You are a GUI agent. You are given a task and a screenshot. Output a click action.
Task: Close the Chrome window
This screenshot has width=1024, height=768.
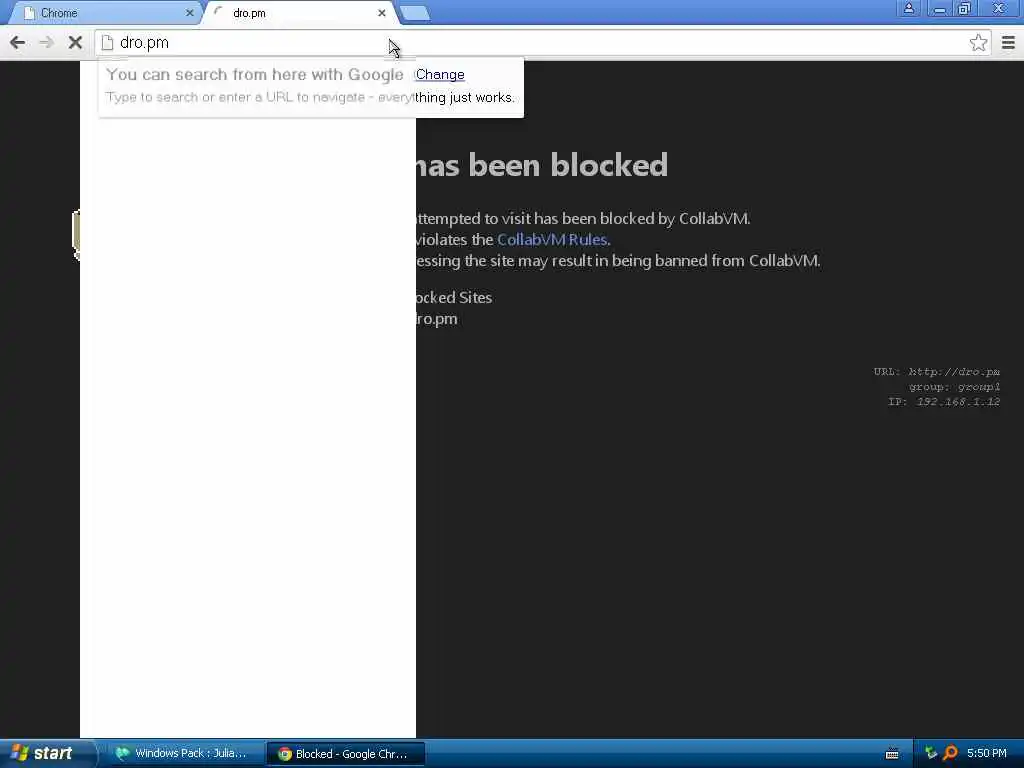click(x=999, y=8)
